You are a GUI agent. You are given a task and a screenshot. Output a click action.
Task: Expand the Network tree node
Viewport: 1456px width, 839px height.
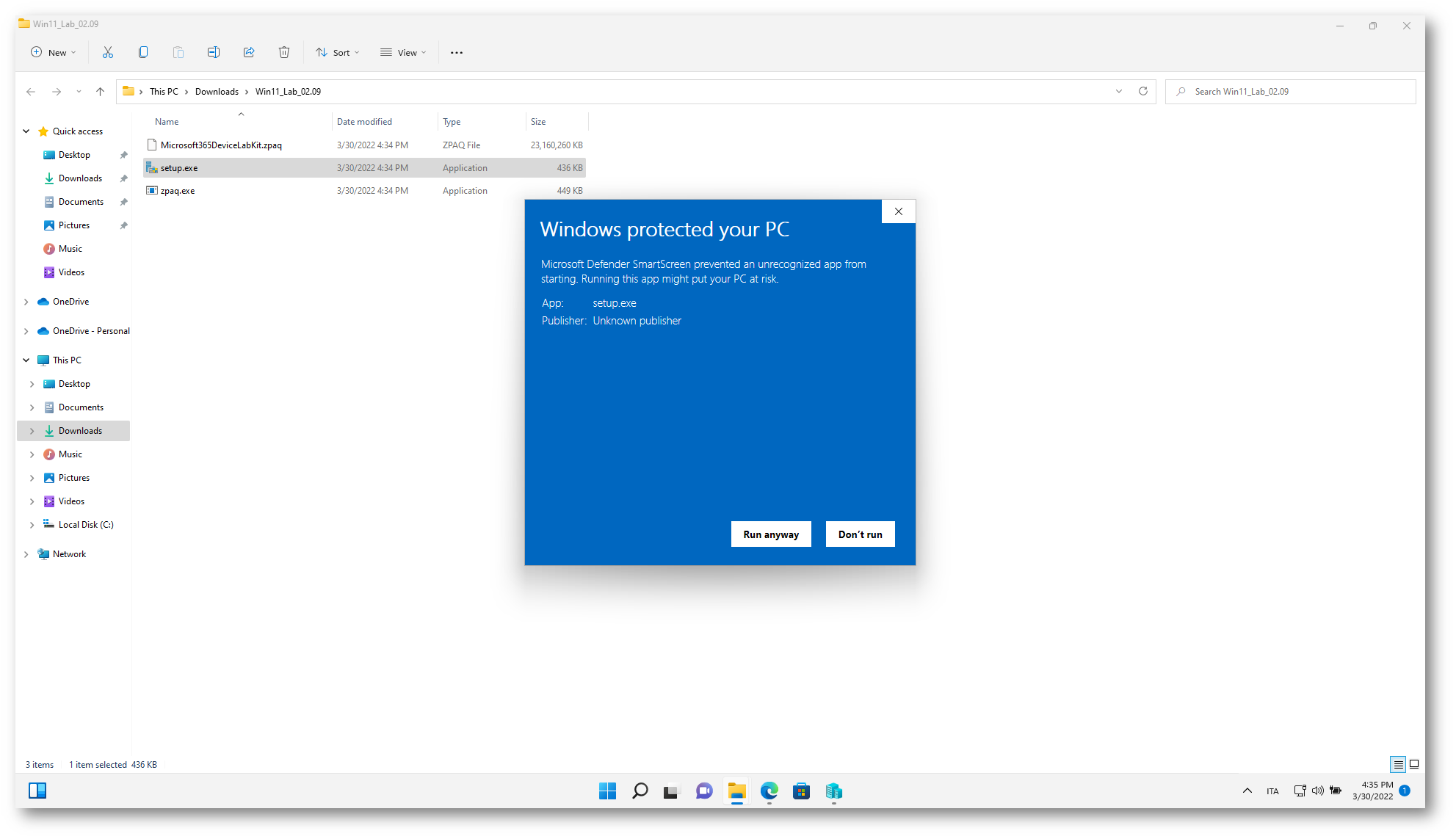click(26, 554)
